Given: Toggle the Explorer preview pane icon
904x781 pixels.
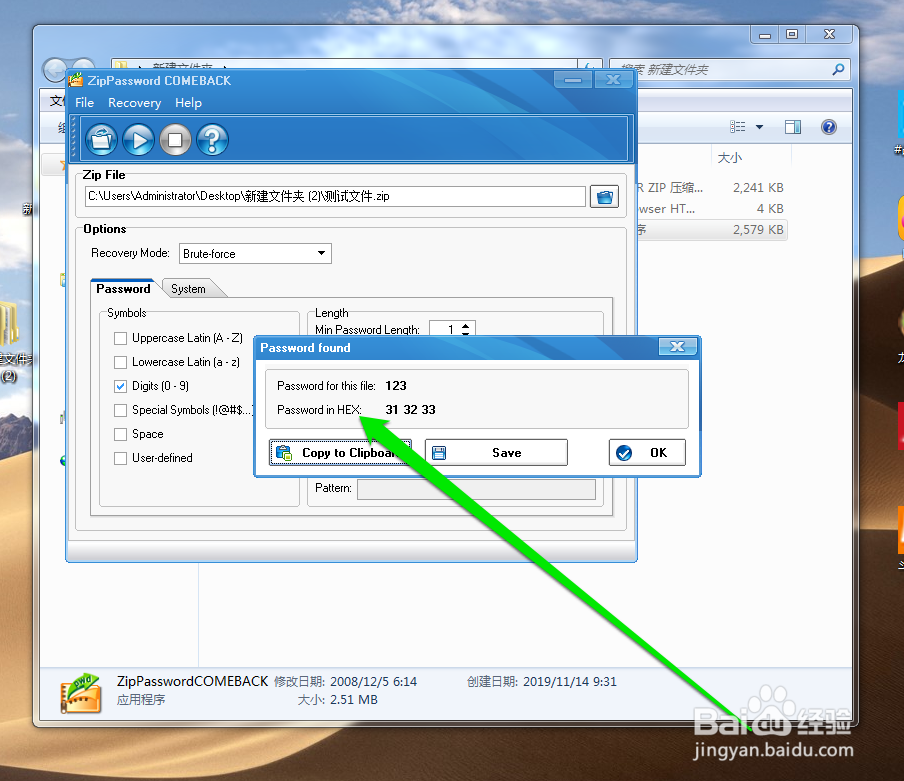Looking at the screenshot, I should (793, 127).
